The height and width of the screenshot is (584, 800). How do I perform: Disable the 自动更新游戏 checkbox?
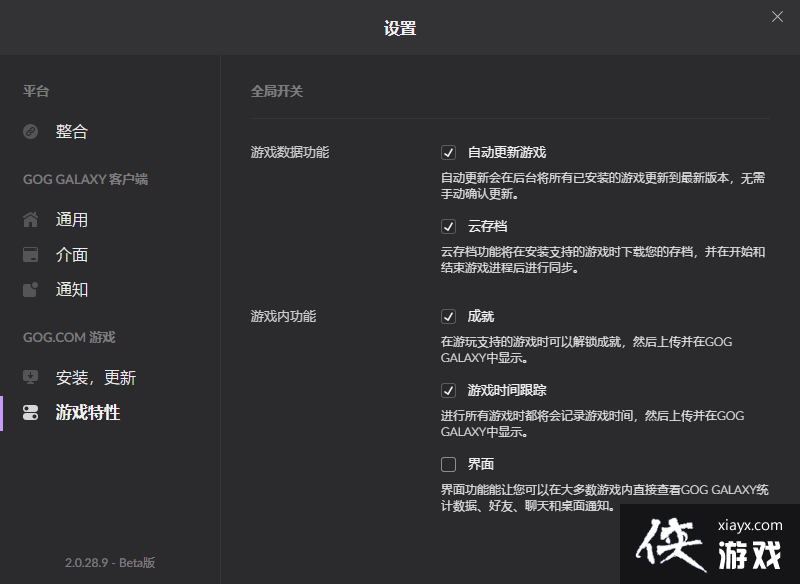[448, 153]
